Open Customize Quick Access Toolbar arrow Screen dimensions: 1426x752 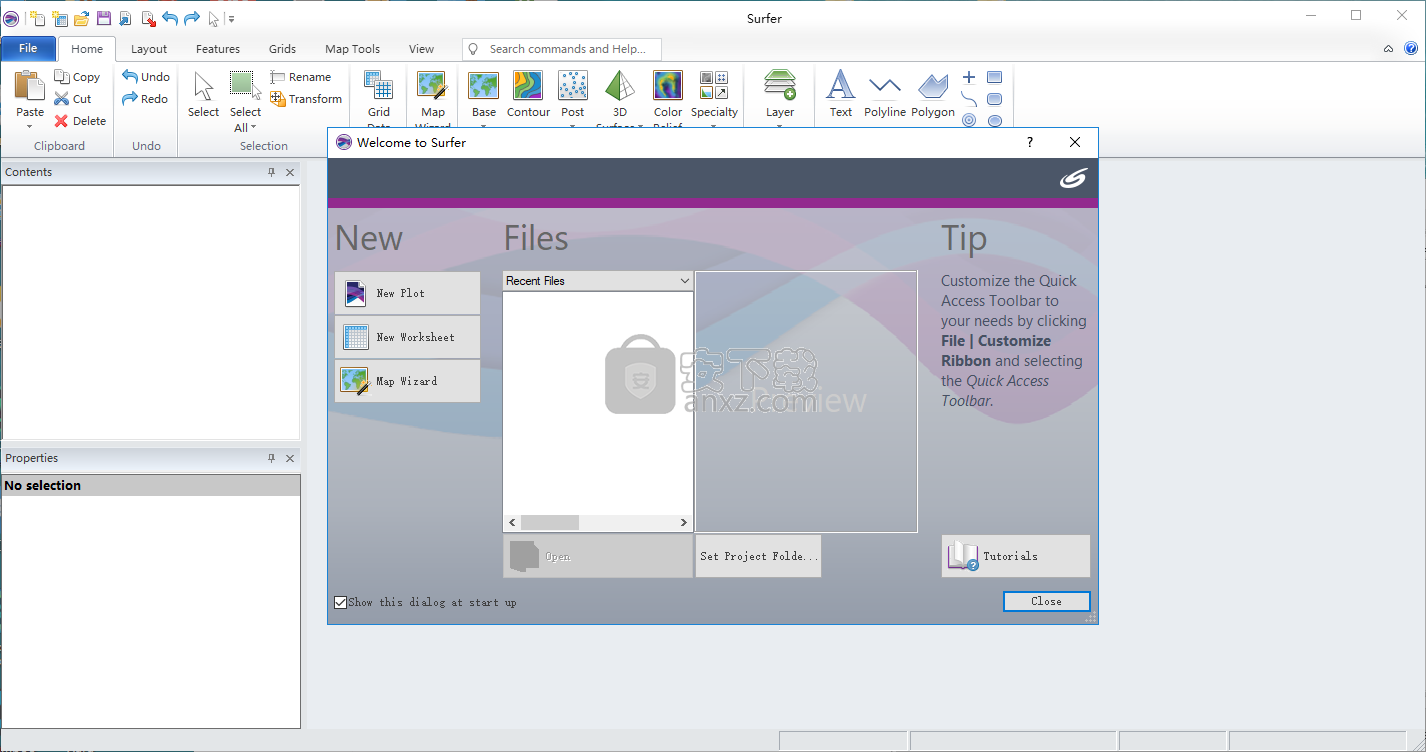[x=232, y=18]
